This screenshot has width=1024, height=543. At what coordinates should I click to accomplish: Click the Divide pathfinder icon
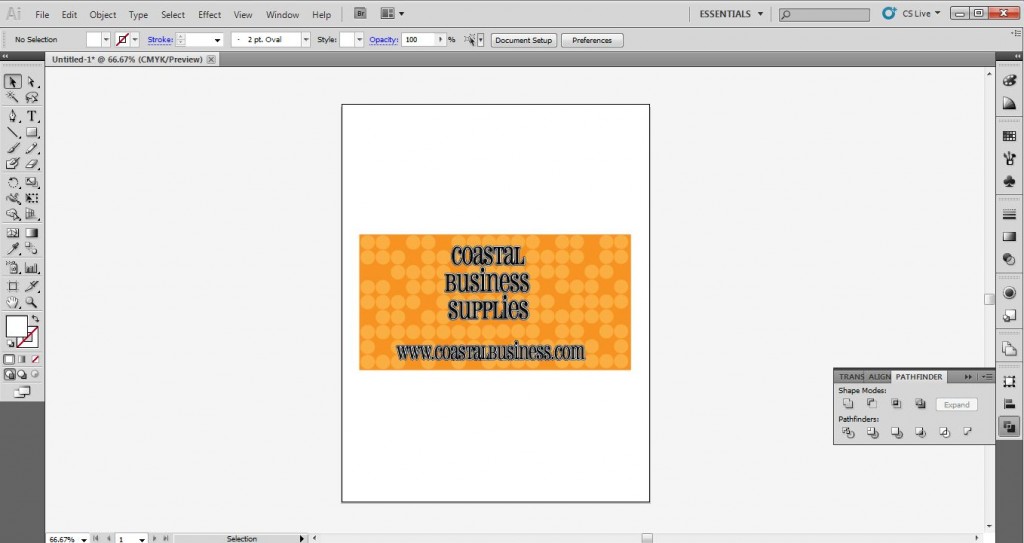point(848,432)
